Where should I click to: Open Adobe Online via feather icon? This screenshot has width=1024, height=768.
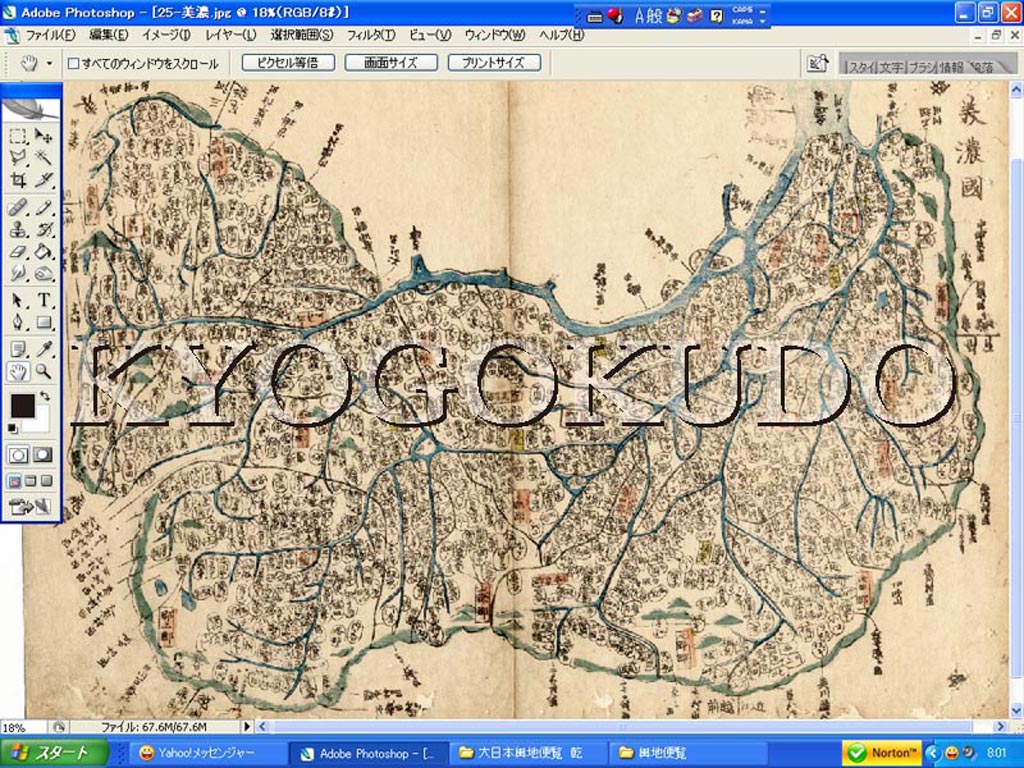31,109
